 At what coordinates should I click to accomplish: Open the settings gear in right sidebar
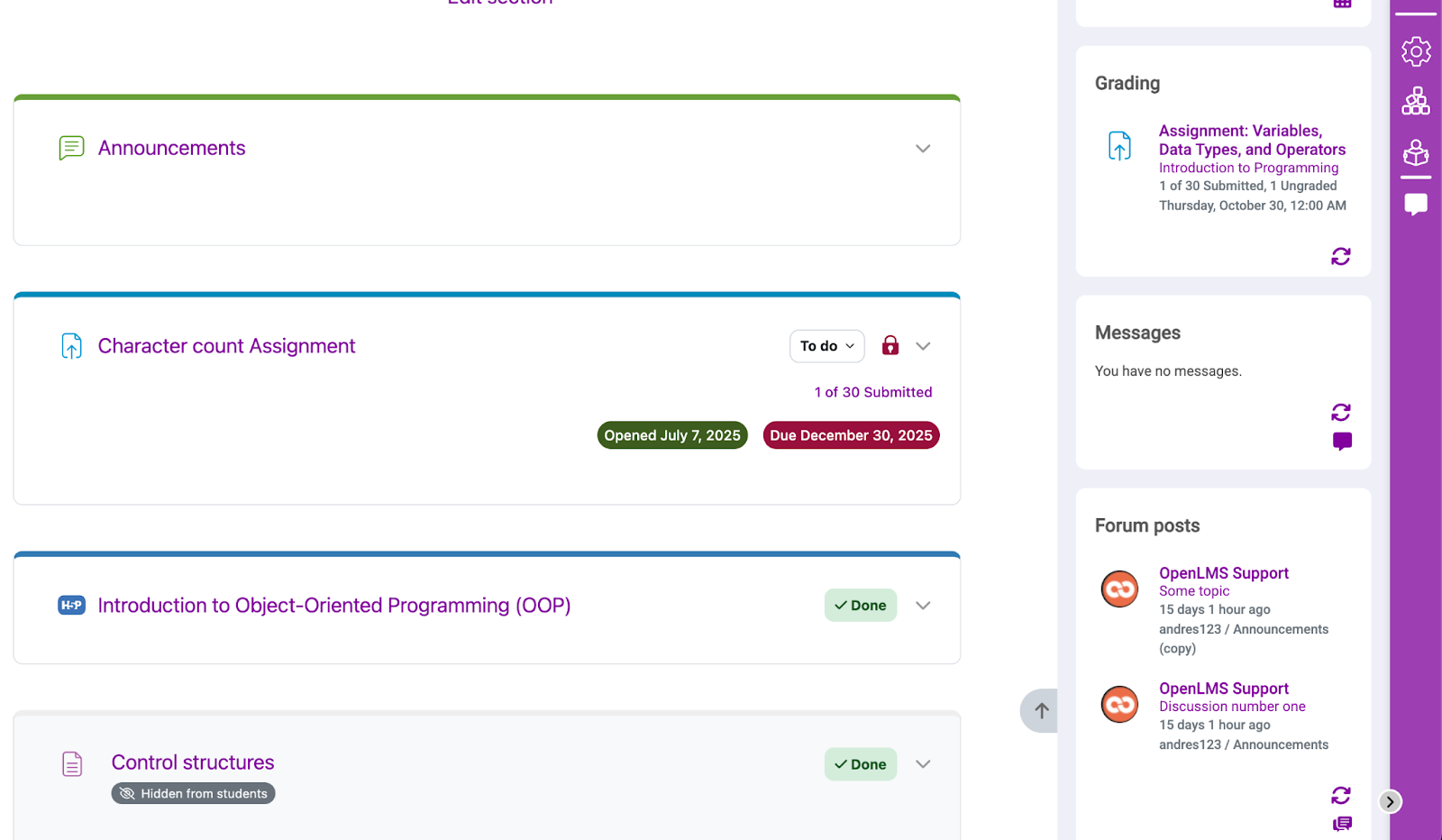1415,51
